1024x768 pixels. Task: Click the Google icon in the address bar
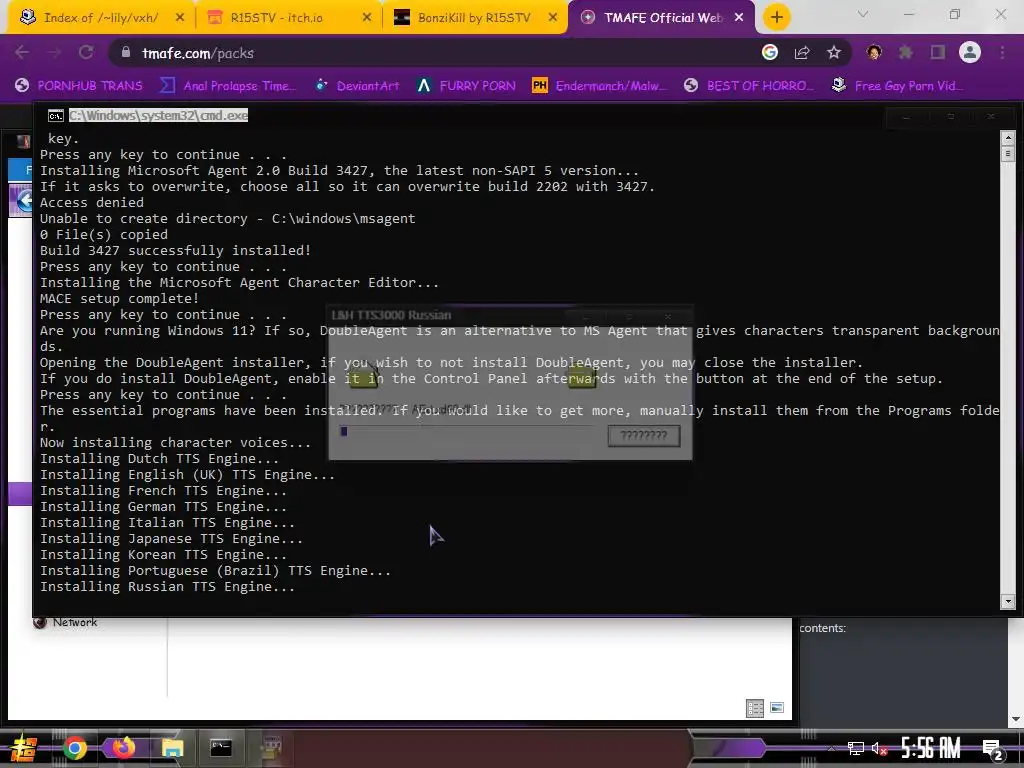[x=770, y=52]
